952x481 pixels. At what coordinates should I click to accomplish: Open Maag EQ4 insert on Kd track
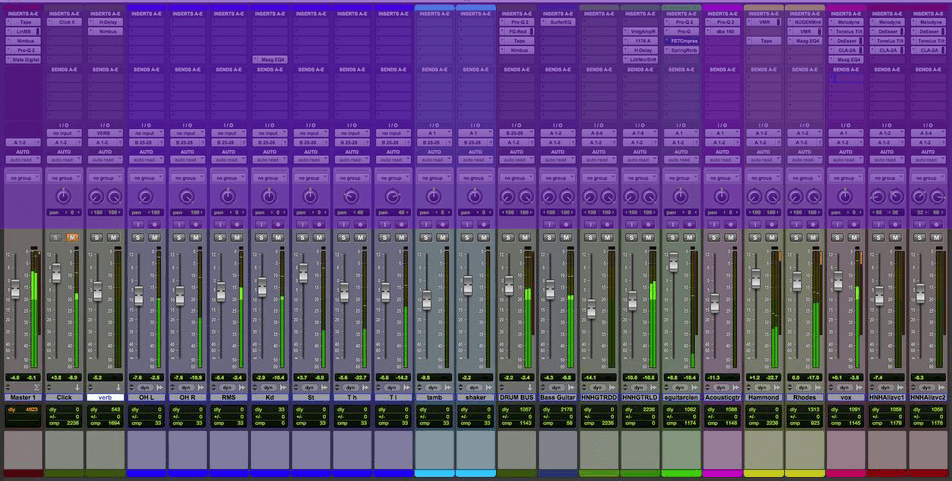tap(270, 59)
